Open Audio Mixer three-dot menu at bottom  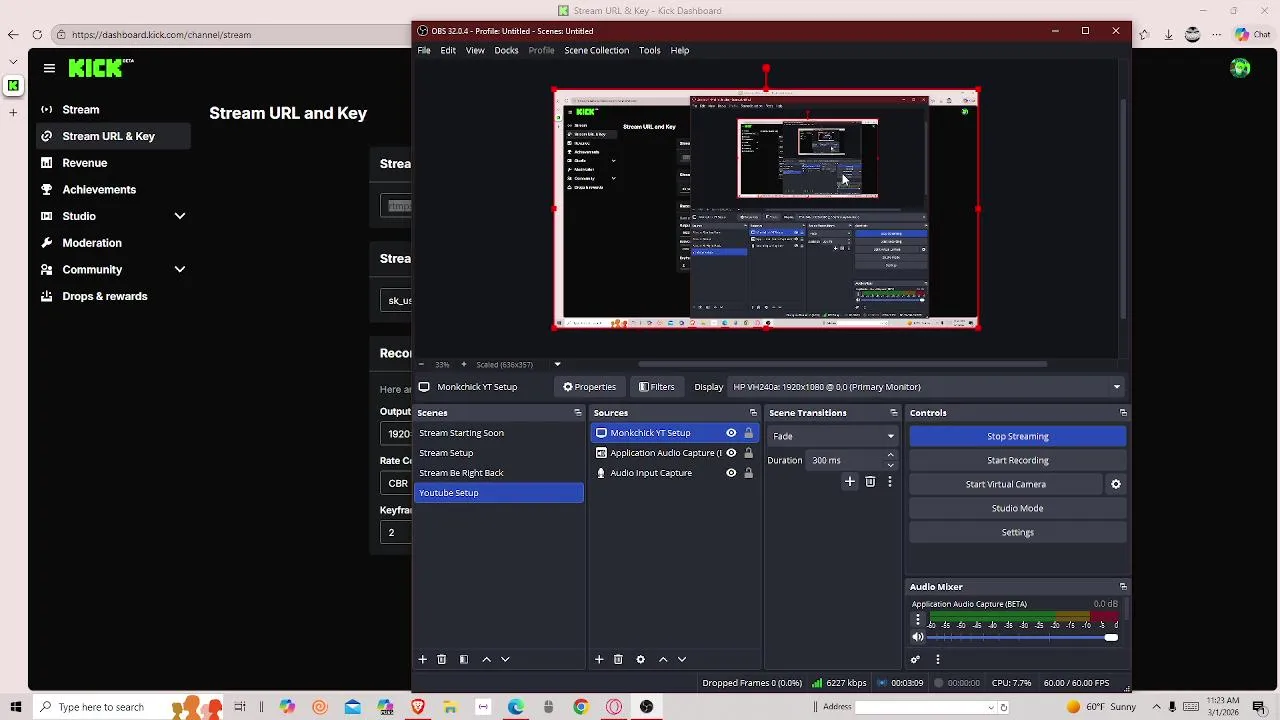937,660
